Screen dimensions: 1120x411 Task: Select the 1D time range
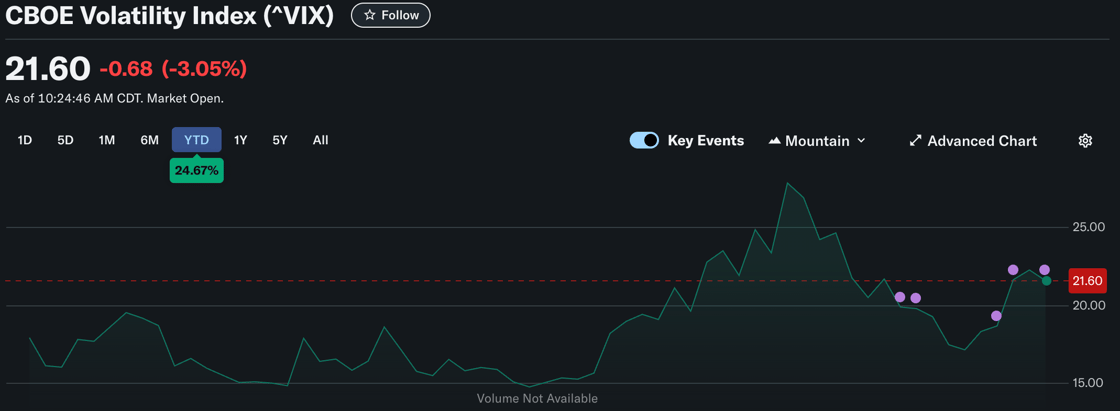(25, 140)
